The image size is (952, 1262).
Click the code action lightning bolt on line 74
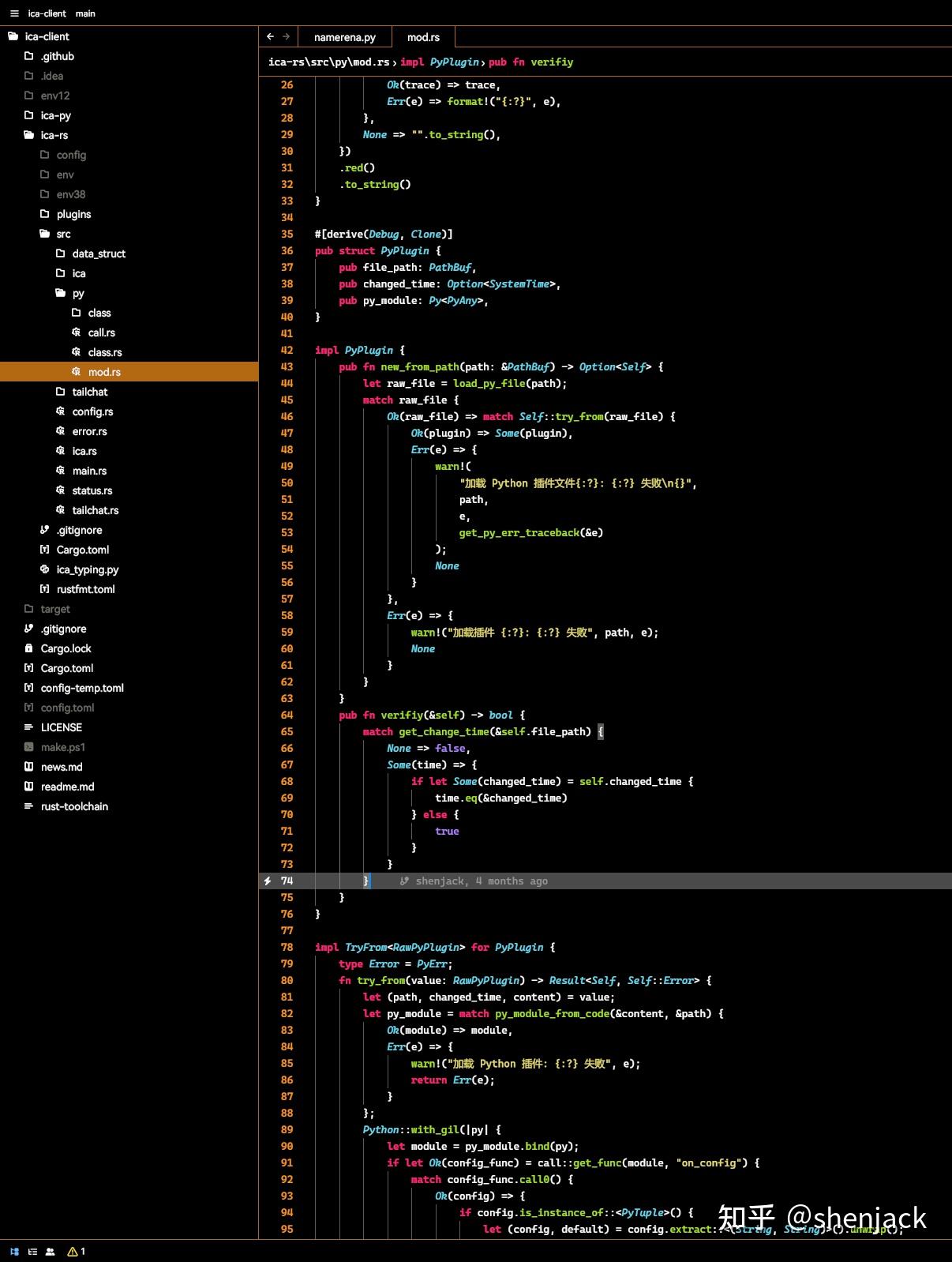pyautogui.click(x=268, y=881)
